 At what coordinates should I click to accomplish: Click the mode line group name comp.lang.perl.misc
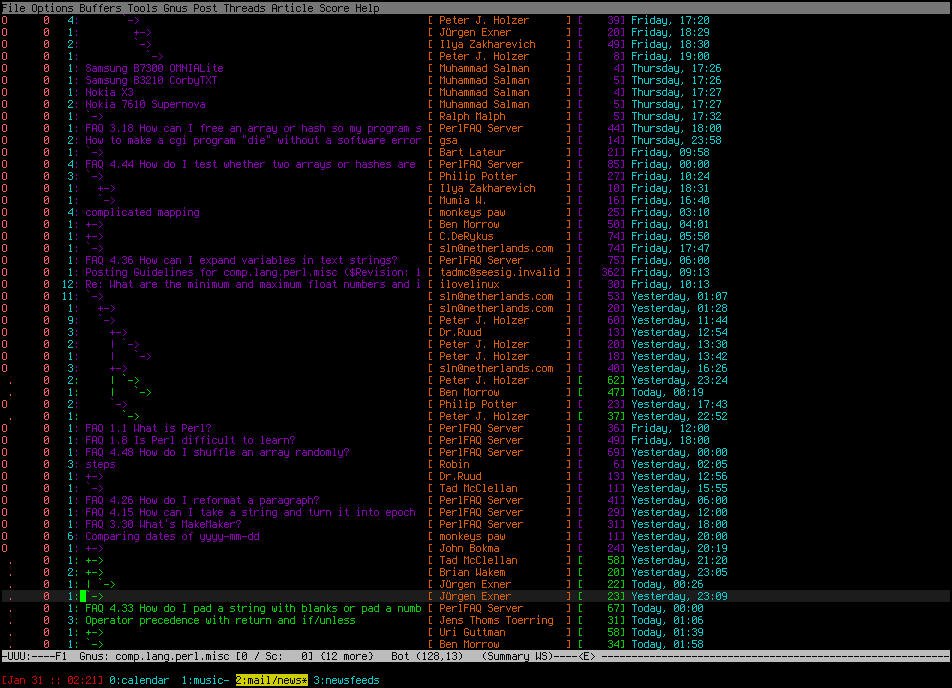pos(172,656)
